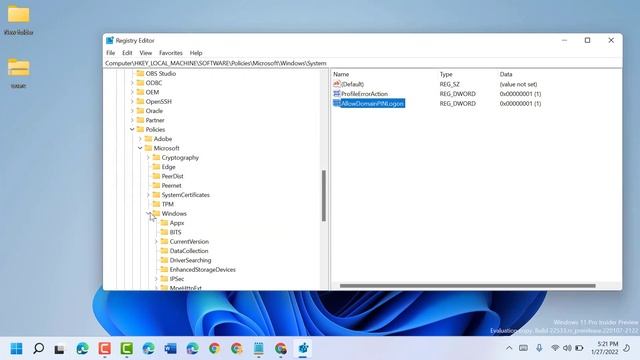Open the green C app on taskbar
This screenshot has width=640, height=360.
click(x=127, y=349)
